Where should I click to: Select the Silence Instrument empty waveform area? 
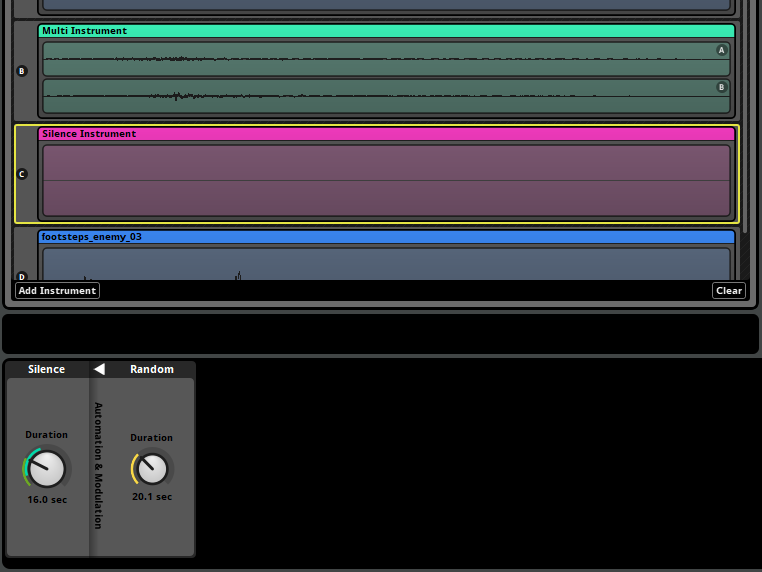386,181
